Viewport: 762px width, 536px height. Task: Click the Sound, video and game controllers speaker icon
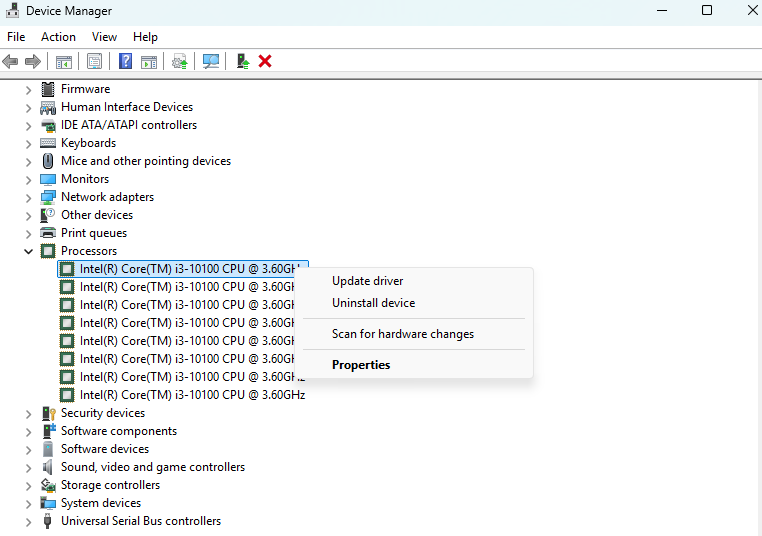tap(48, 467)
